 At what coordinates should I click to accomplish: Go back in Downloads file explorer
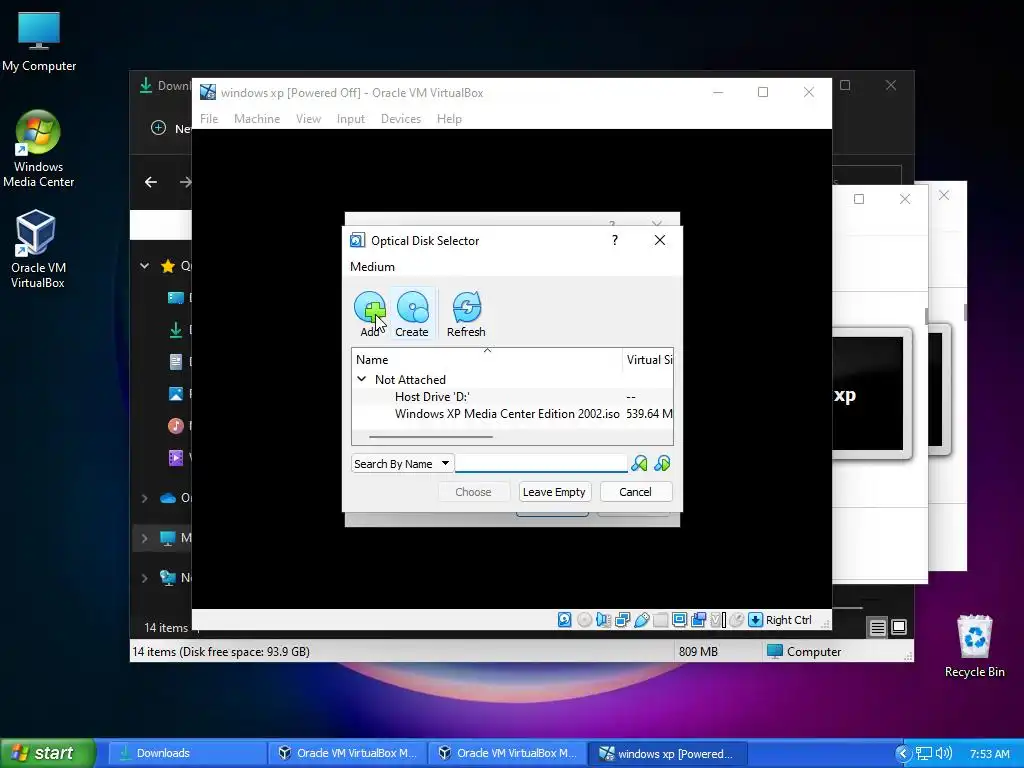[x=151, y=182]
